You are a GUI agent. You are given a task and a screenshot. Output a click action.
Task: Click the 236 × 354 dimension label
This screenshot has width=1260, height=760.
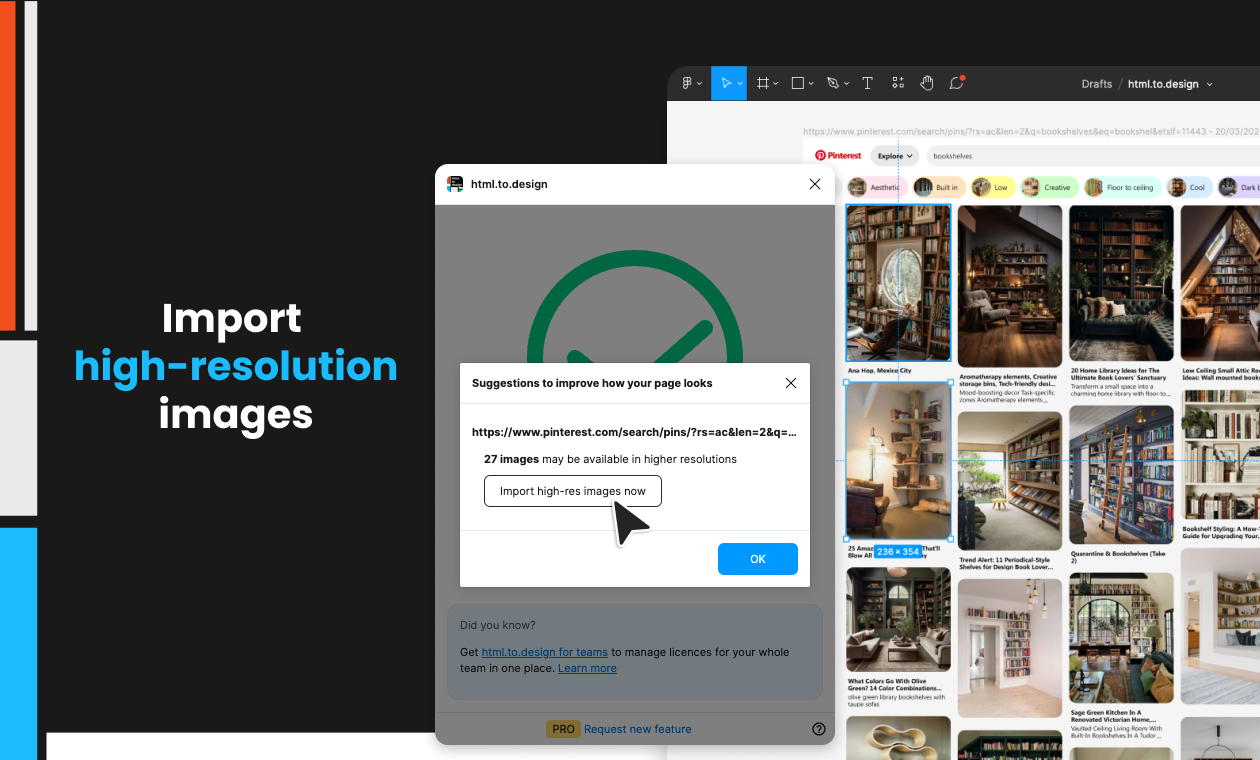point(898,551)
